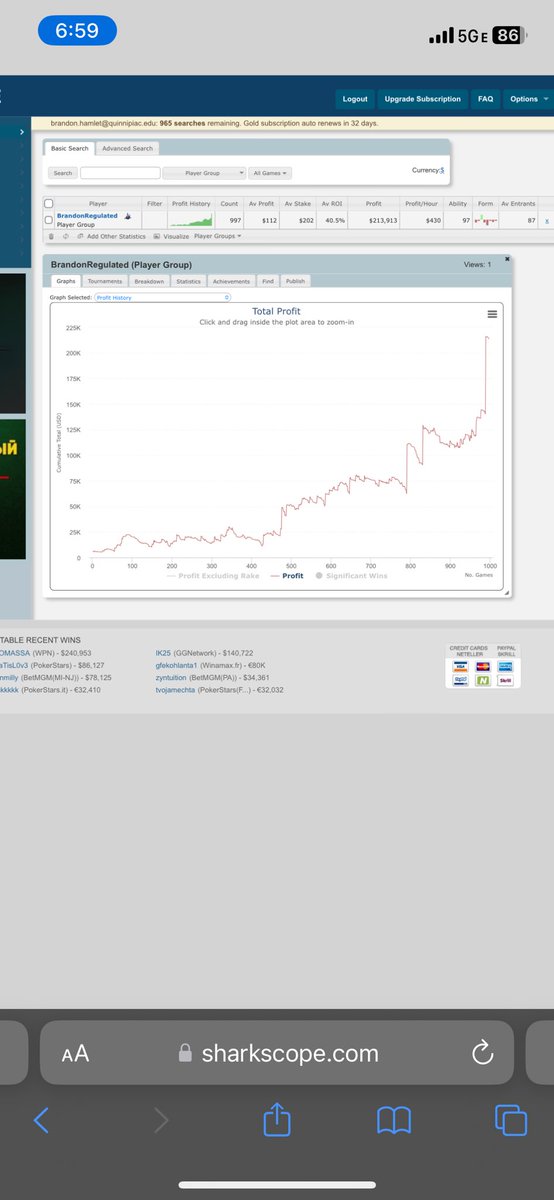Click the x link at the row end

(x=546, y=219)
